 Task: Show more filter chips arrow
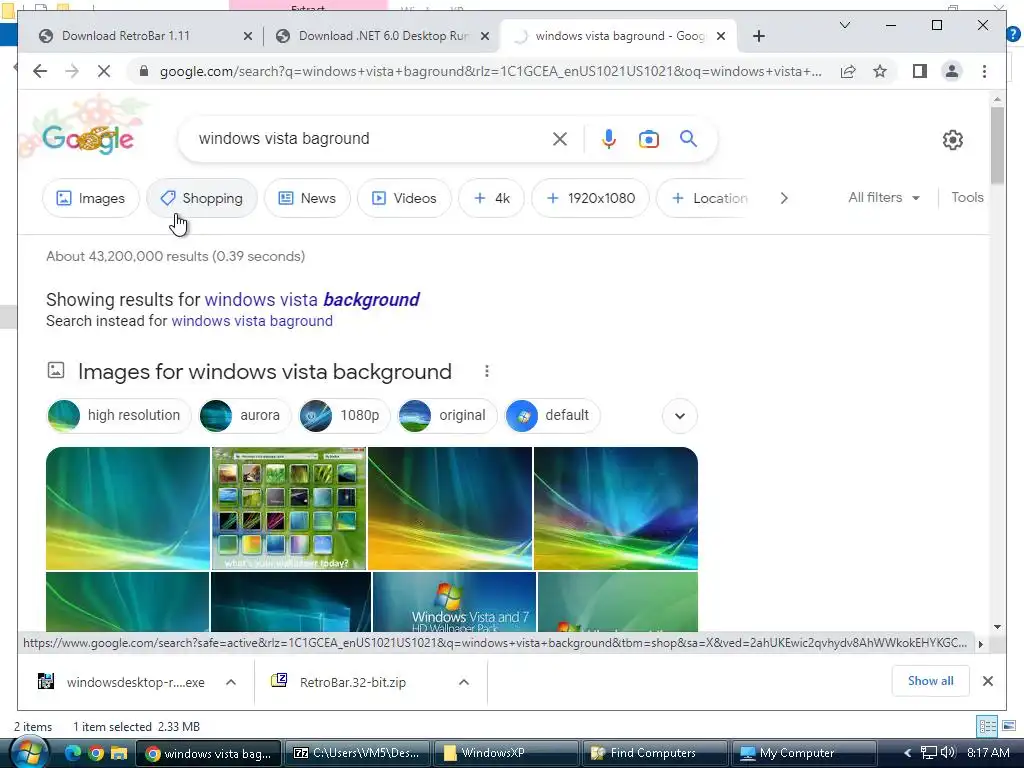(784, 198)
